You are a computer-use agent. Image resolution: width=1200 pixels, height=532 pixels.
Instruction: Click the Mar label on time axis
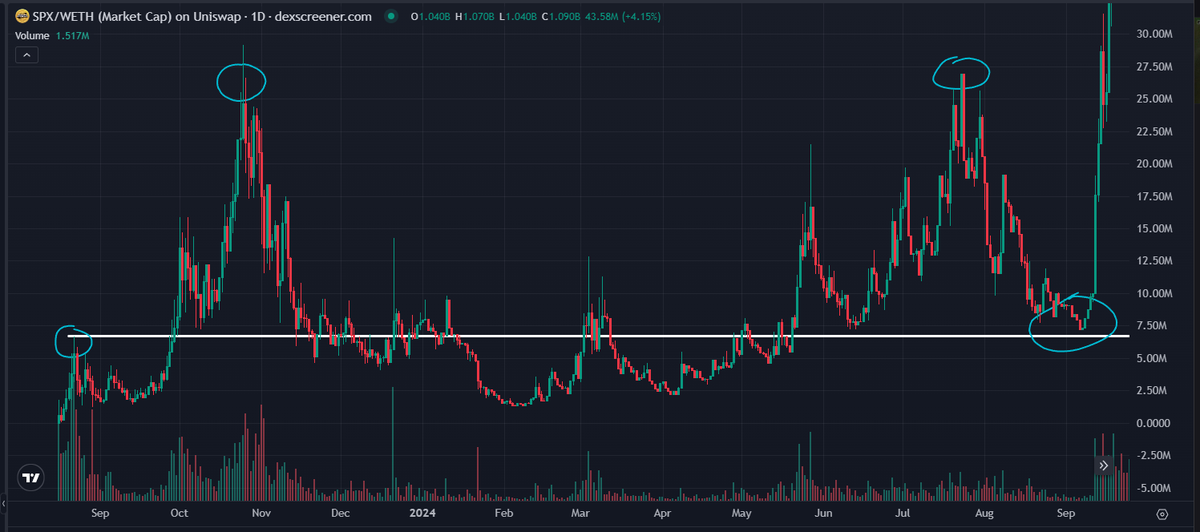point(581,513)
